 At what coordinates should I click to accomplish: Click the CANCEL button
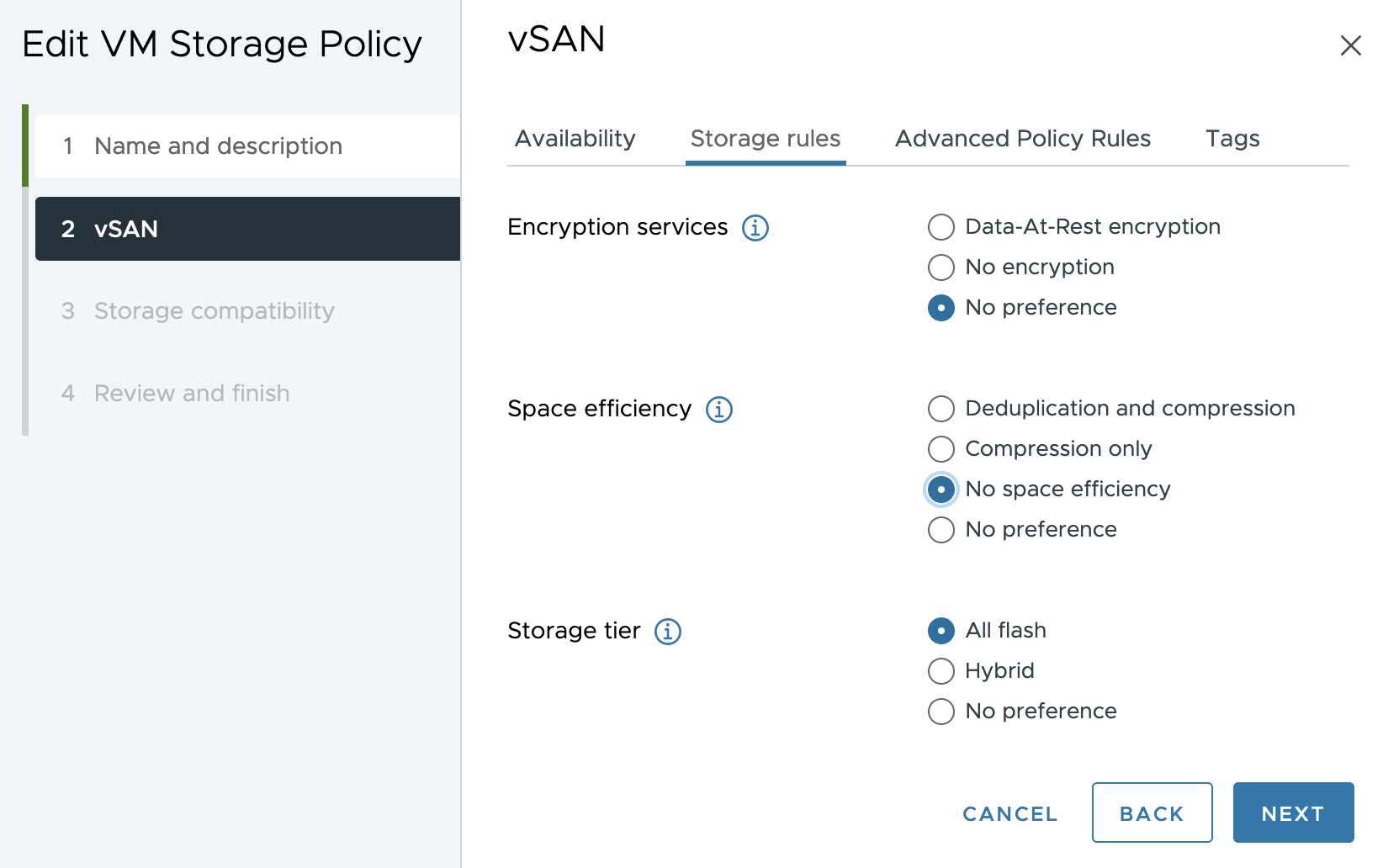tap(1010, 813)
